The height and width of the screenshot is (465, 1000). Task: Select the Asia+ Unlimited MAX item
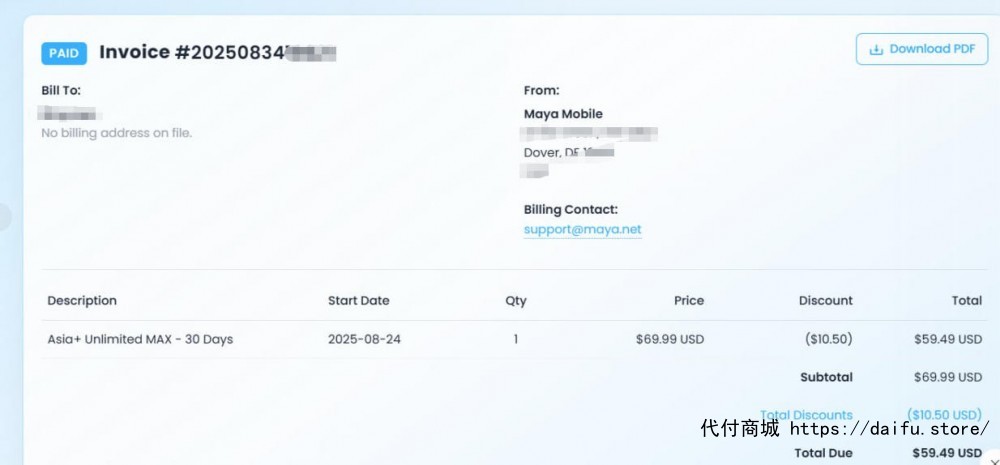140,339
